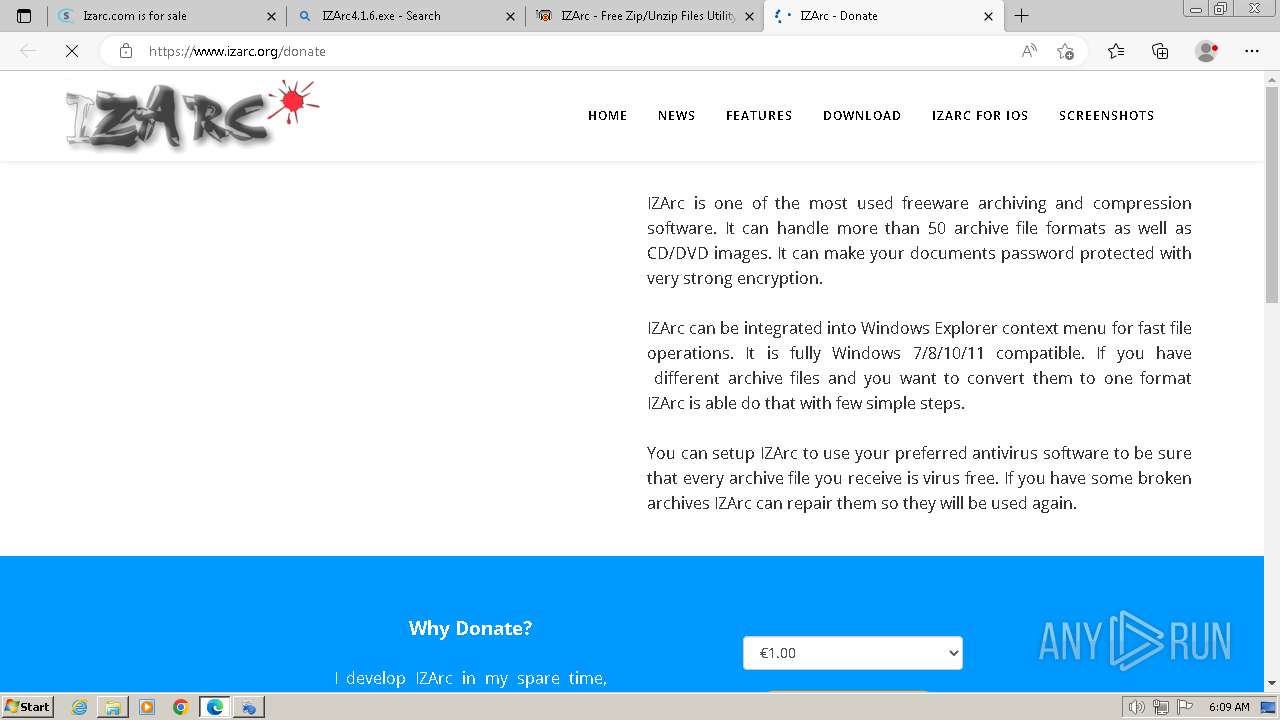Go to the DOWNLOAD page
Screen dimensions: 1280x720
pyautogui.click(x=862, y=115)
